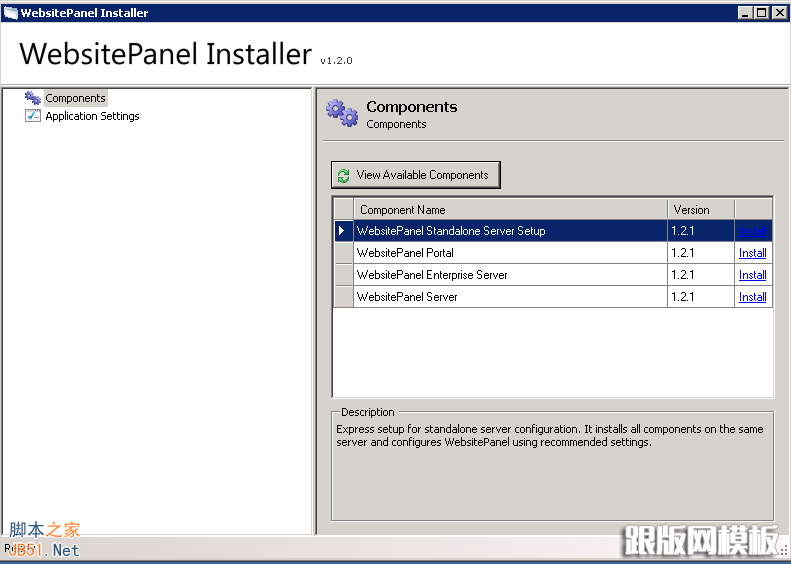Click the row header beside WebsitePanel Enterprise Server
This screenshot has width=791, height=564.
click(x=344, y=275)
